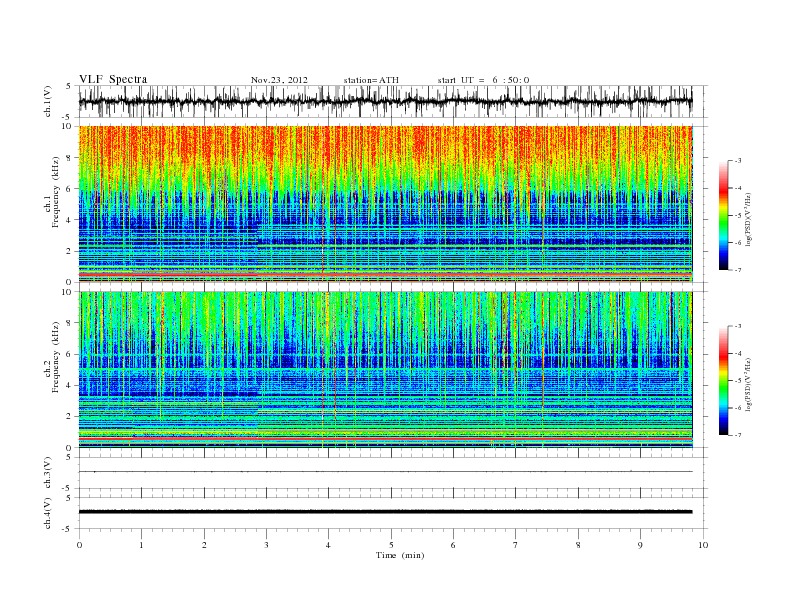Click the "2" tick on the time axis
Image resolution: width=792 pixels, height=612 pixels.
(x=204, y=545)
